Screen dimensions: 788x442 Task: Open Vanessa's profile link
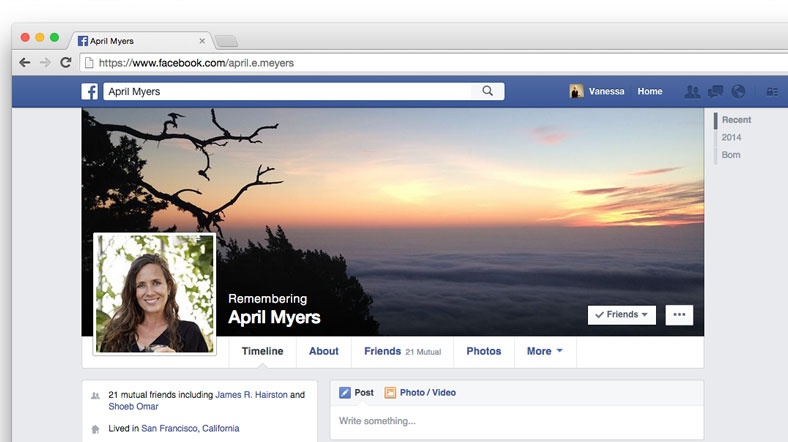[x=607, y=91]
